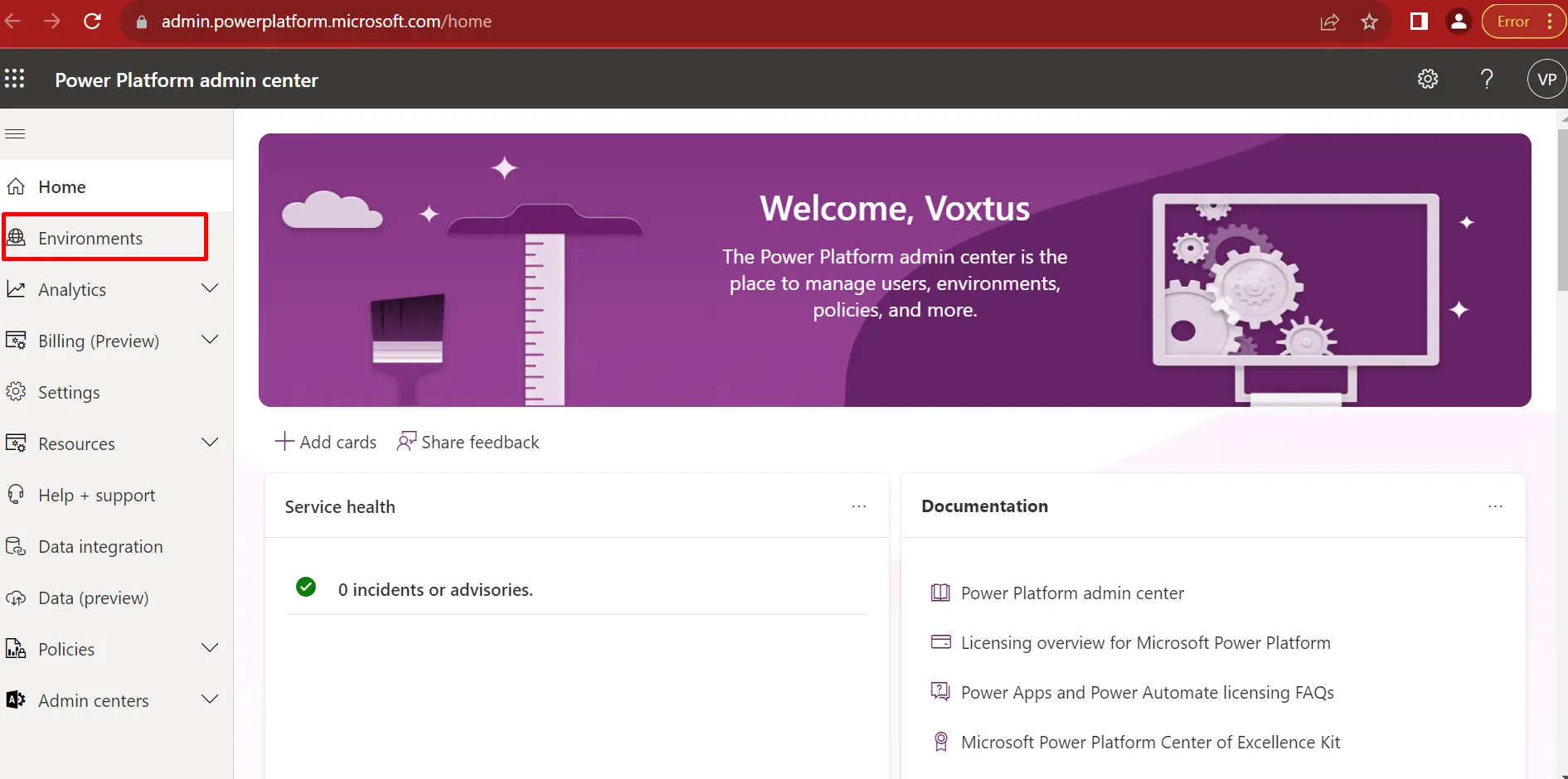Click the browser share page icon
The width and height of the screenshot is (1568, 779).
1329,22
